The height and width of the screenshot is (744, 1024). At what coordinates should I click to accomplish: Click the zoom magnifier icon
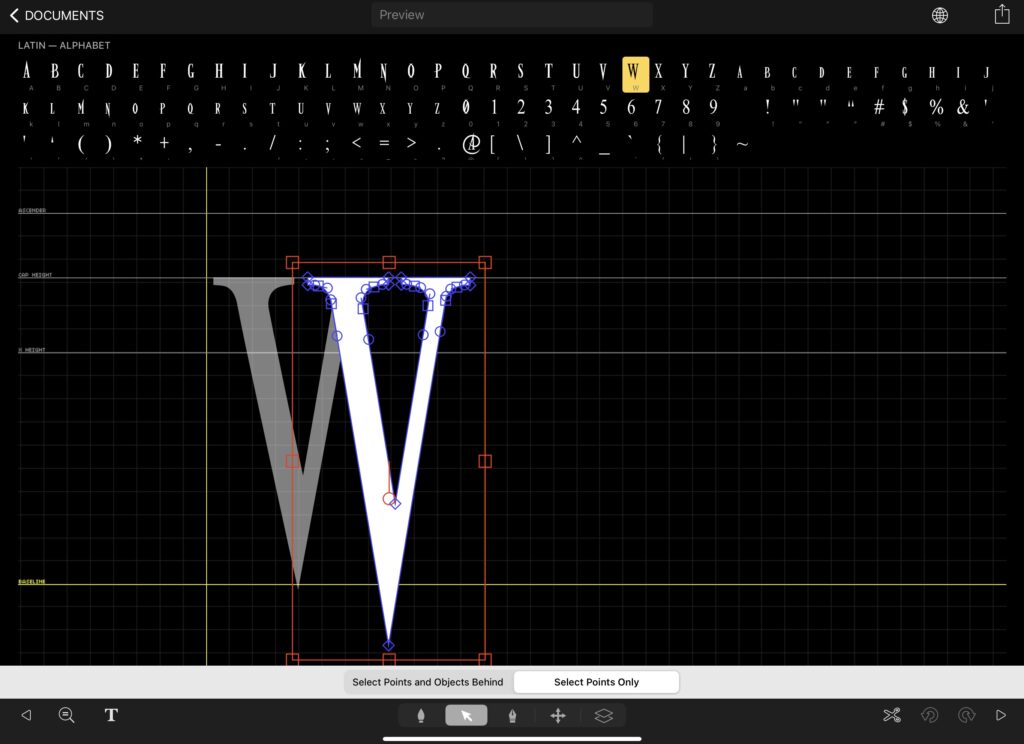coord(67,715)
